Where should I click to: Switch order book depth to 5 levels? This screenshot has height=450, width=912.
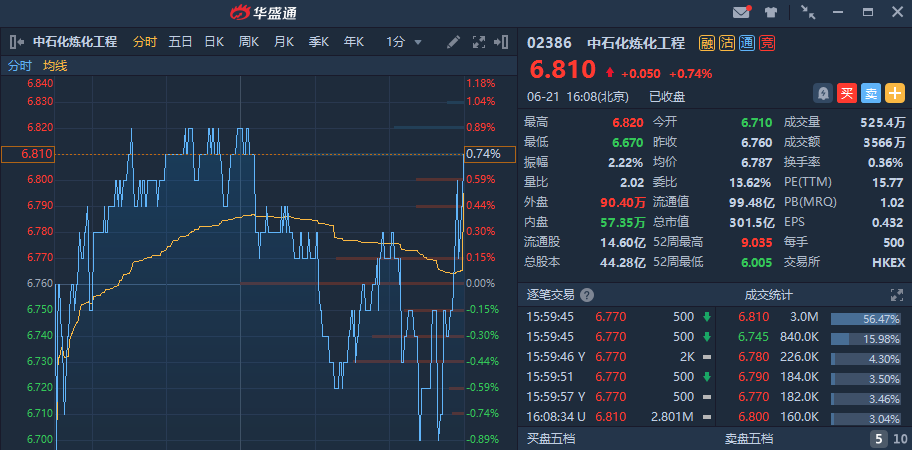click(x=877, y=438)
